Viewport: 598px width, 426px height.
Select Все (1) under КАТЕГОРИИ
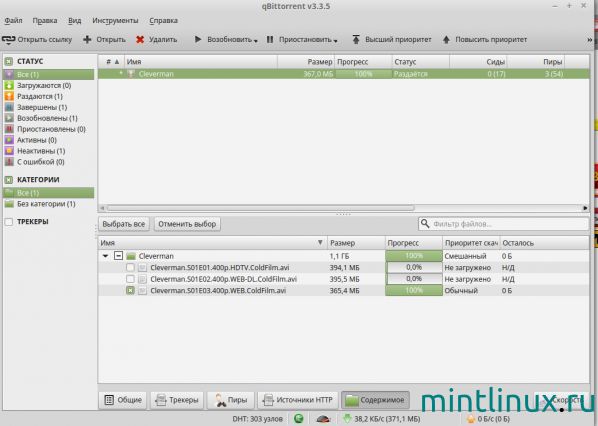point(48,193)
